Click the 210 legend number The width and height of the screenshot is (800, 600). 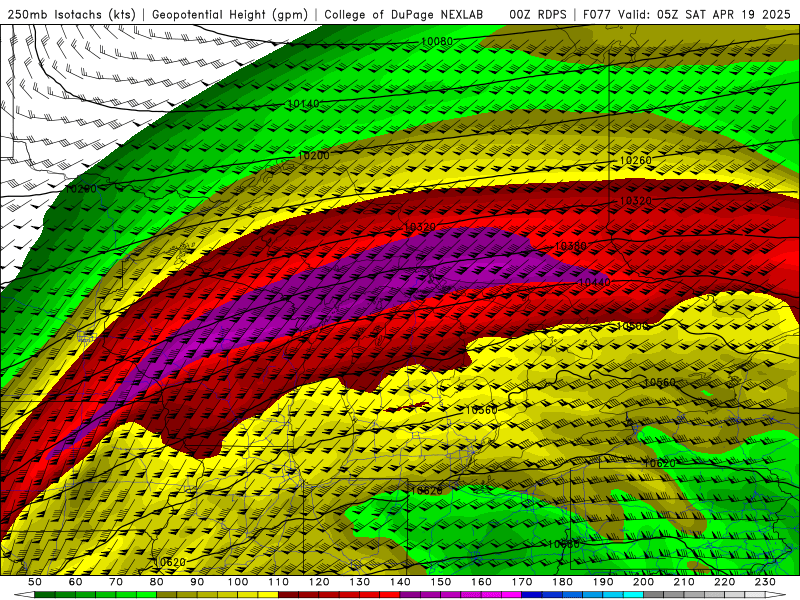coord(684,582)
